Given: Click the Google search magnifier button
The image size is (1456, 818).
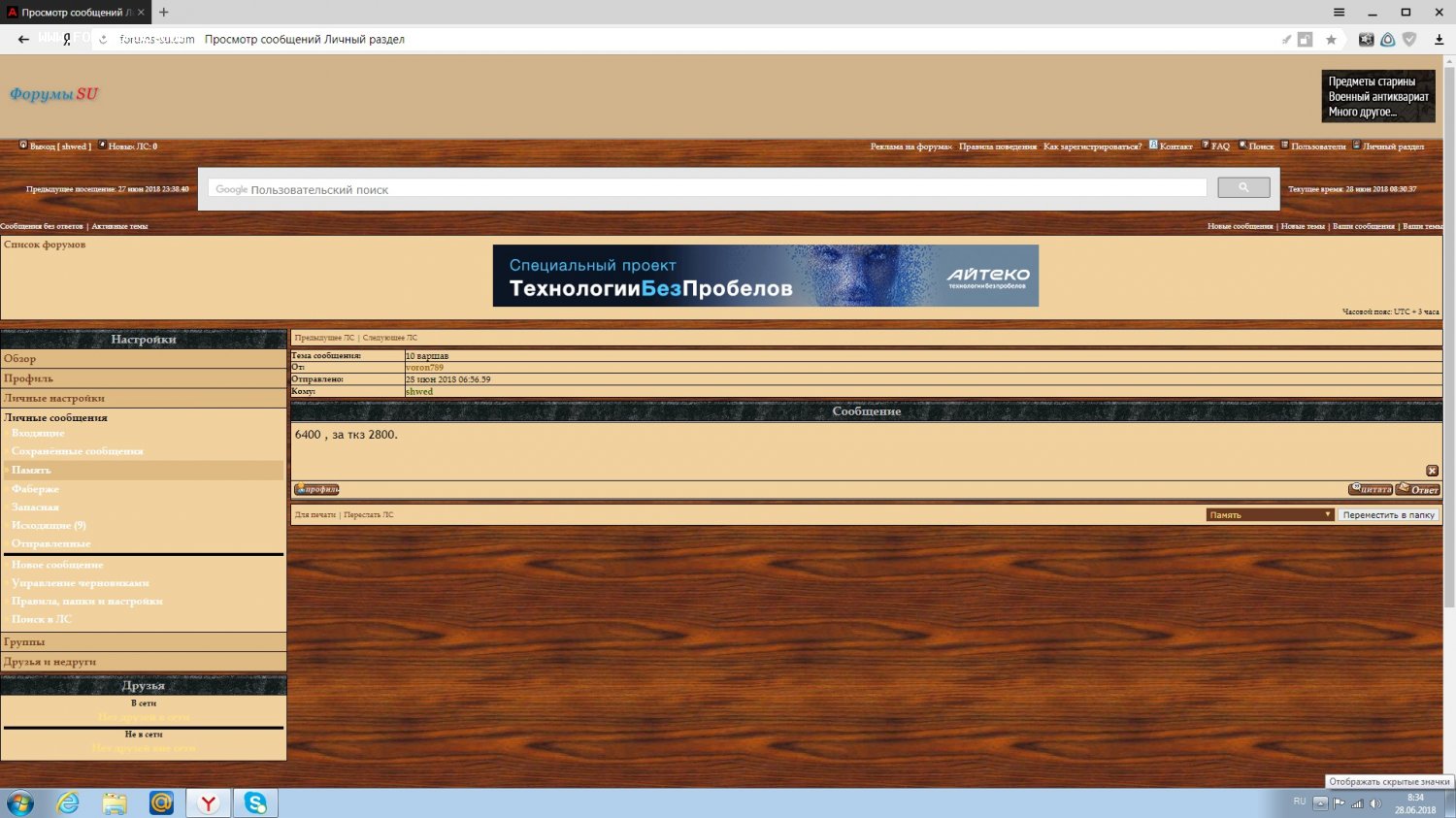Looking at the screenshot, I should click(1242, 187).
